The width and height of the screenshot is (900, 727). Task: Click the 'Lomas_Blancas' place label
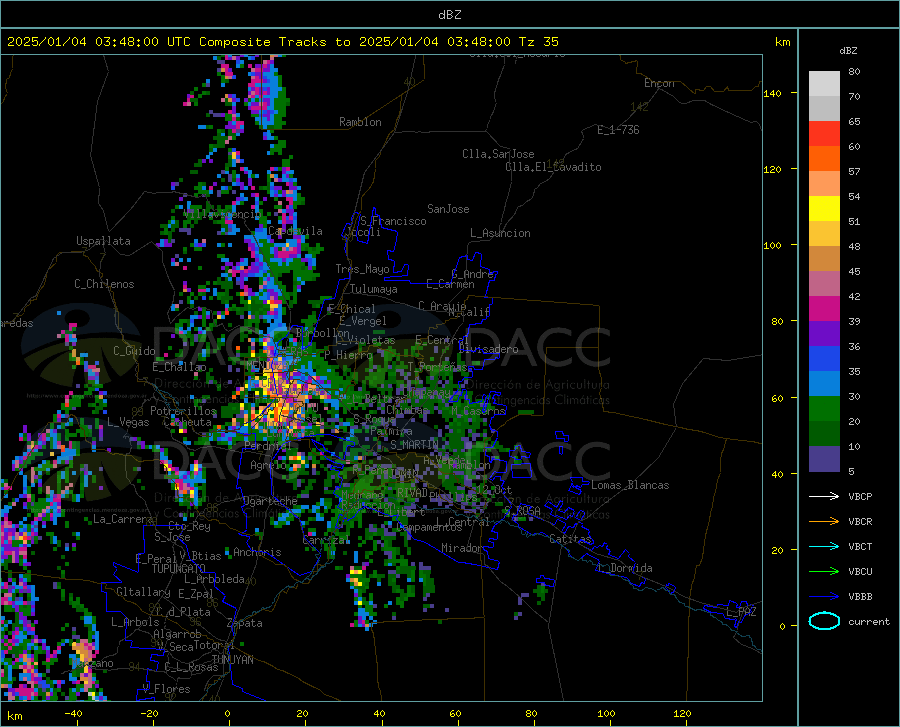click(x=630, y=485)
